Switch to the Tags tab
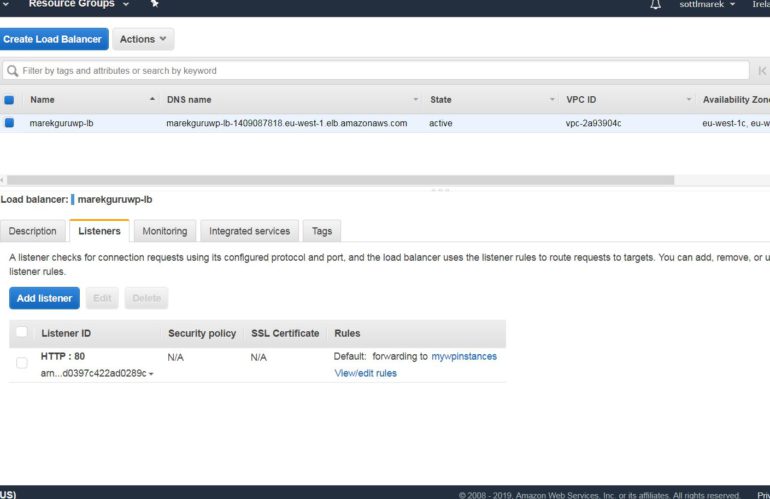Viewport: 770px width, 499px height. pos(322,231)
